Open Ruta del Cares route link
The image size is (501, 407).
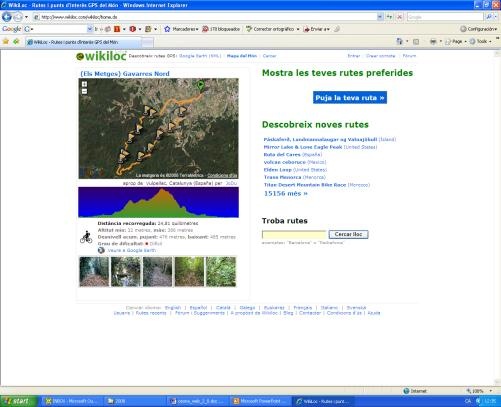282,155
